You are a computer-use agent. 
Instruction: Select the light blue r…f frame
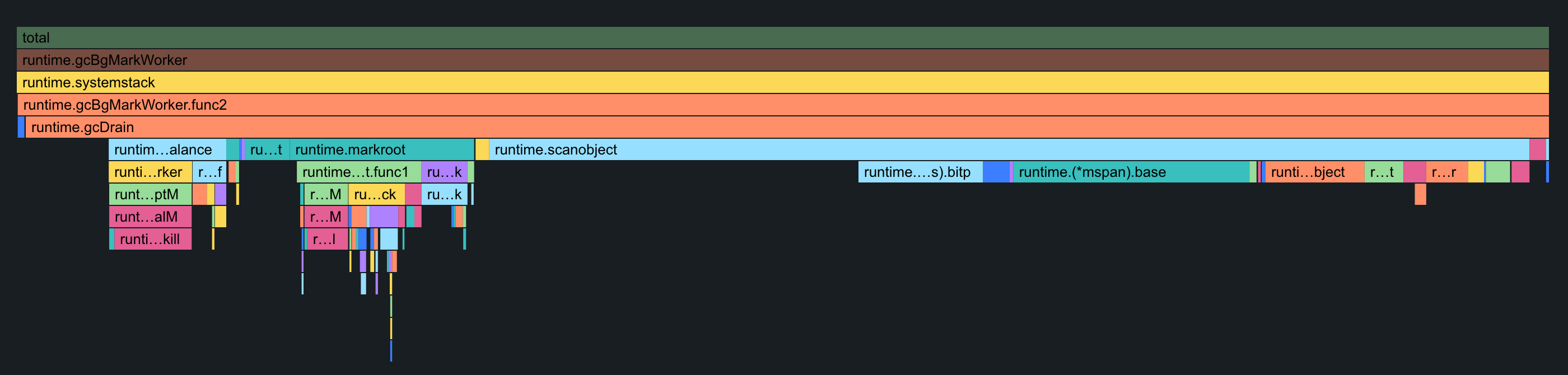coord(209,172)
